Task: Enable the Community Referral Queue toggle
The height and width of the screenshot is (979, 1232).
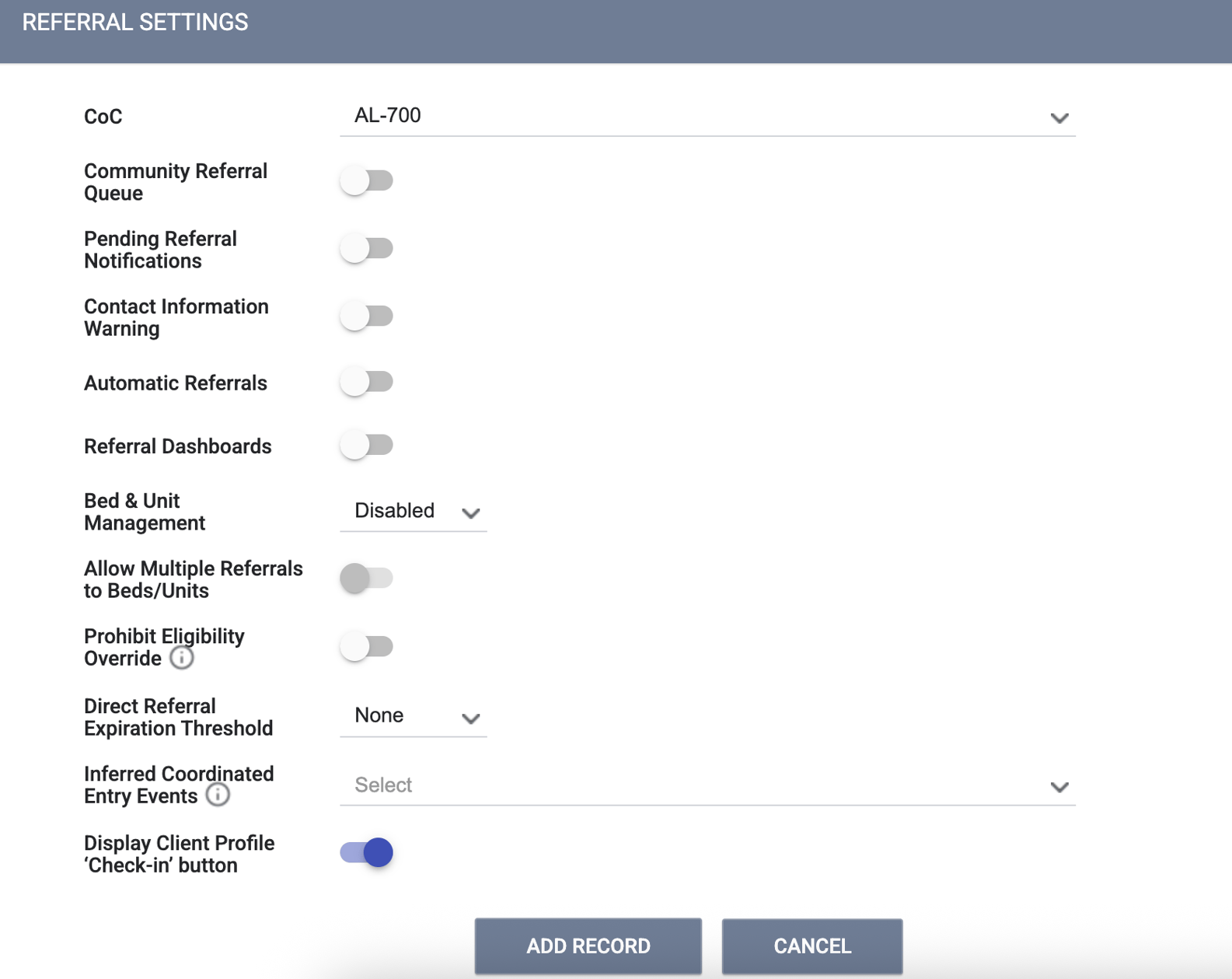Action: pos(366,180)
